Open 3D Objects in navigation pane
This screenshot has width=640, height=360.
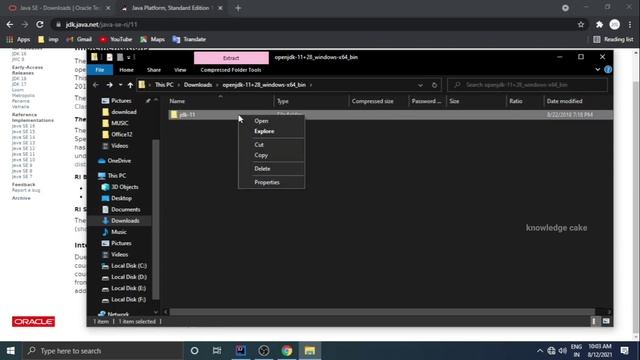(x=124, y=187)
